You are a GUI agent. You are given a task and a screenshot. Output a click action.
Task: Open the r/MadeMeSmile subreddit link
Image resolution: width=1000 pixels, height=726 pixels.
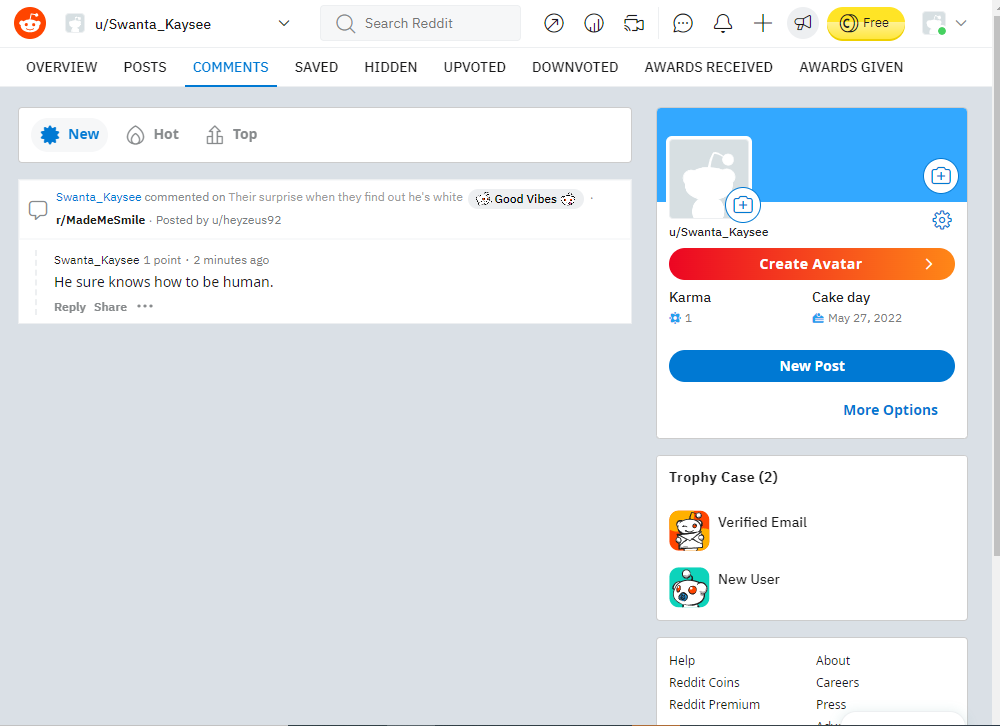pos(100,220)
